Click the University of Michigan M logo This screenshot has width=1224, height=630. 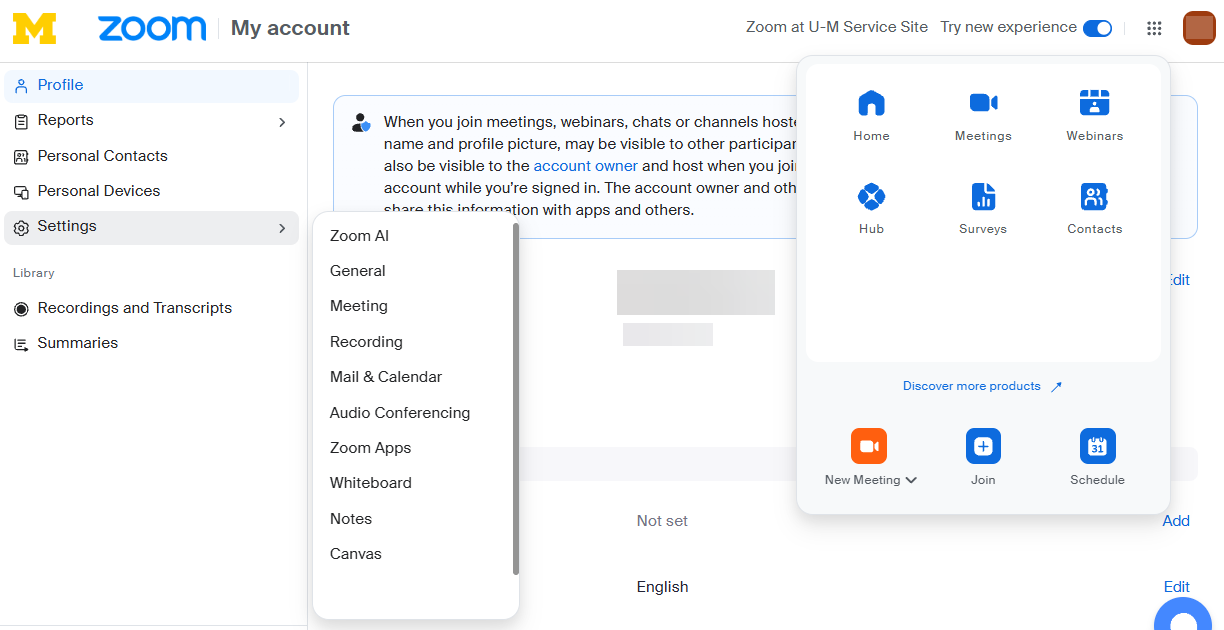point(34,28)
